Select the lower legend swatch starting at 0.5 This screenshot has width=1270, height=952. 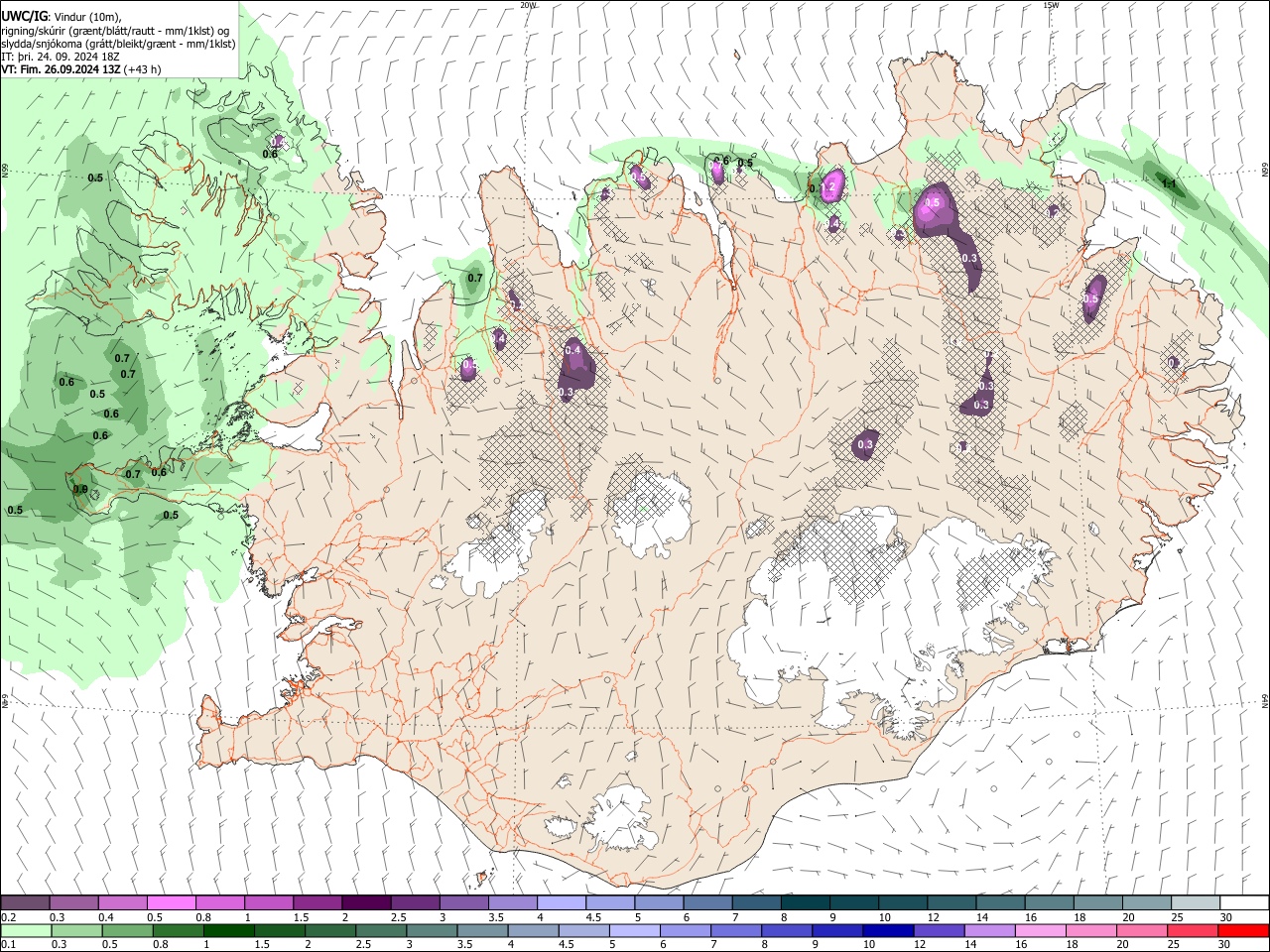coord(127,930)
